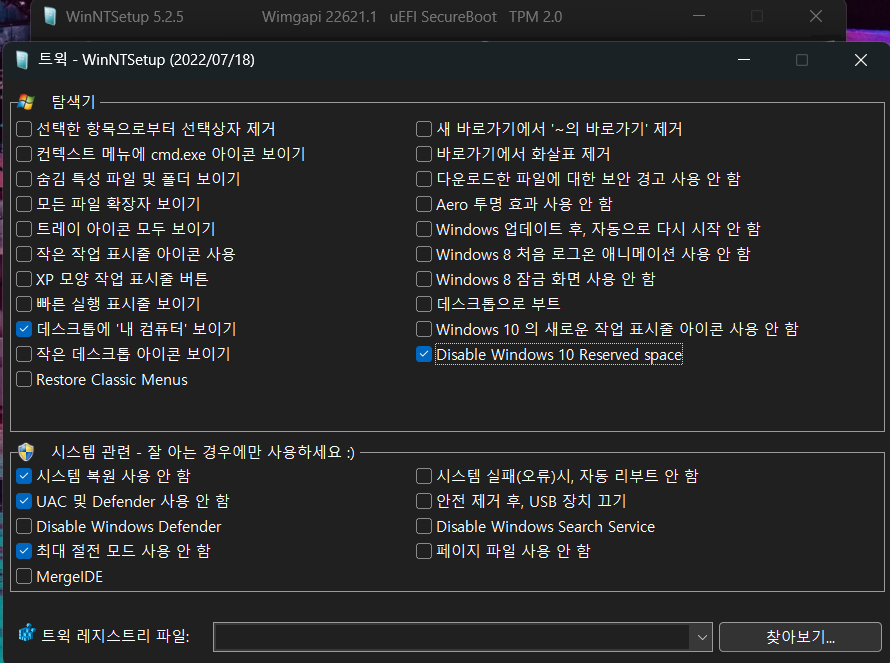Enable Windows 10 새로운 작업 표시줄 아이콘 사용 안 함
The height and width of the screenshot is (663, 890).
coord(424,329)
